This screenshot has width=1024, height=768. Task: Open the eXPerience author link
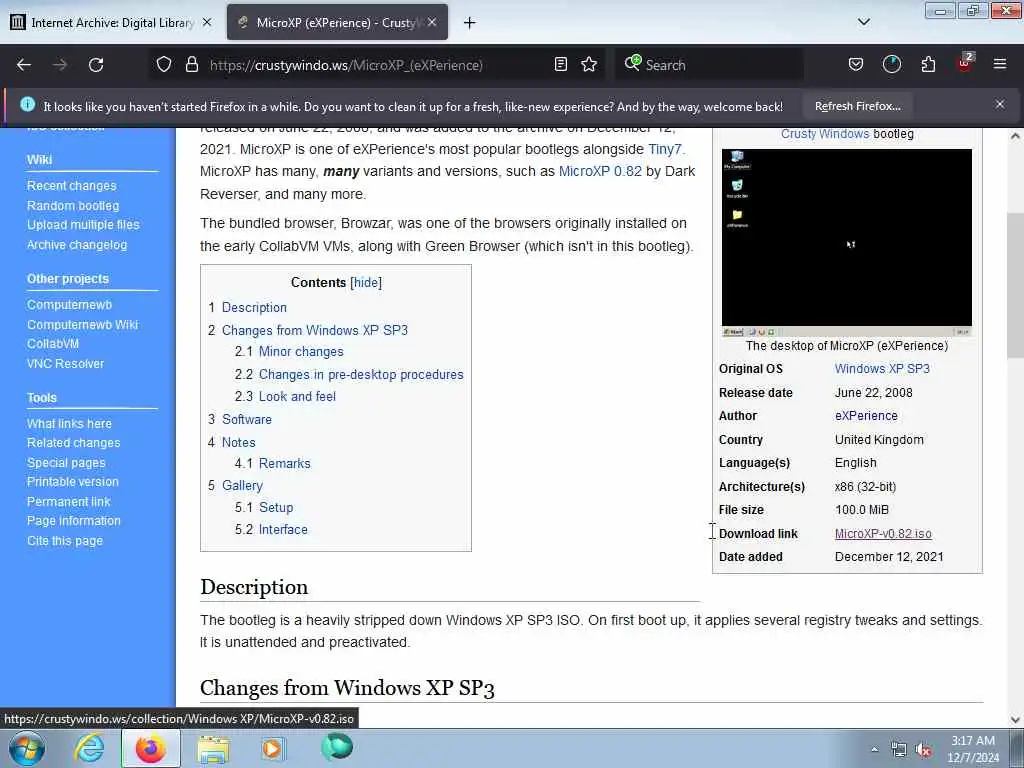pyautogui.click(x=866, y=415)
